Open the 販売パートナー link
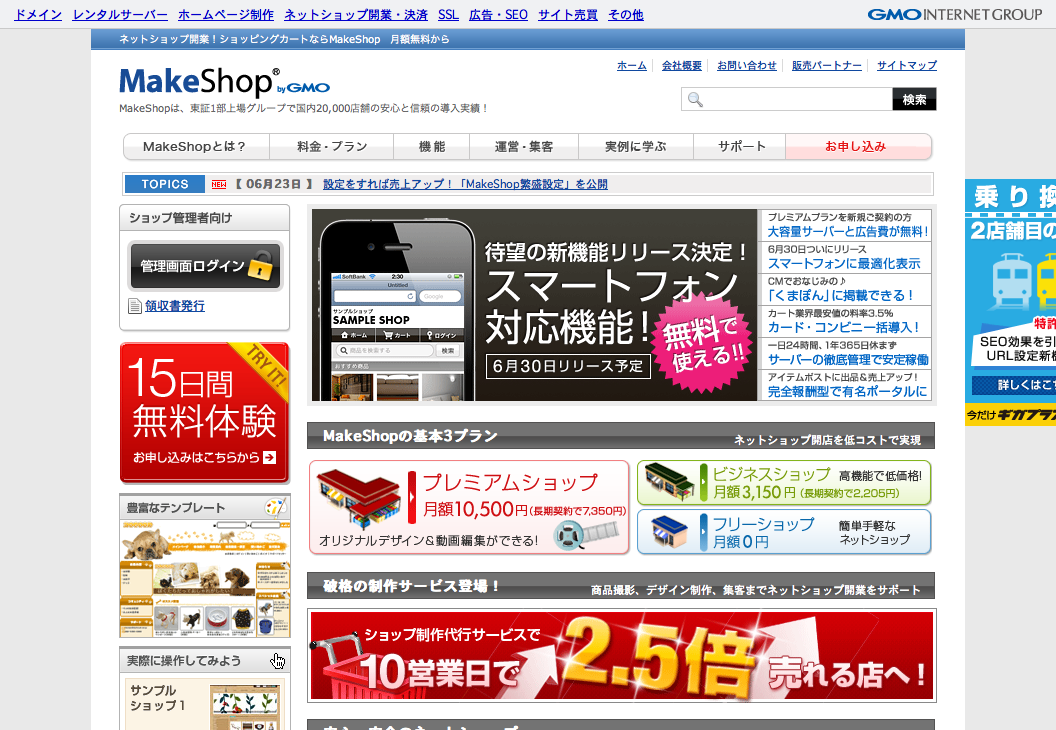1056x730 pixels. tap(826, 65)
